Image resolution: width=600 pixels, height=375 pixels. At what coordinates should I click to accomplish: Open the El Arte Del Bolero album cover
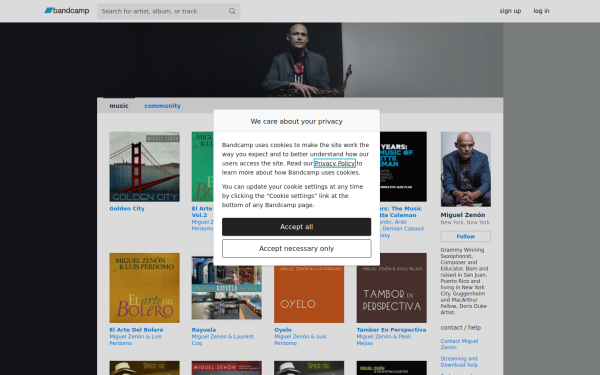click(x=144, y=288)
